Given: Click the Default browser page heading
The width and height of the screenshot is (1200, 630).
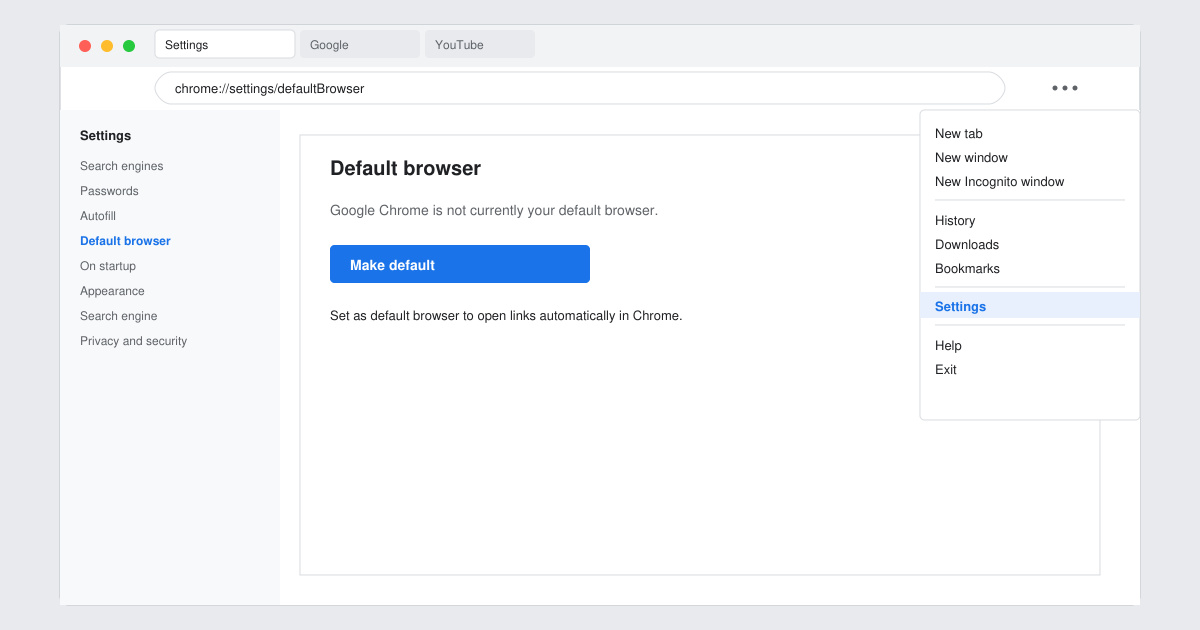Looking at the screenshot, I should (405, 168).
